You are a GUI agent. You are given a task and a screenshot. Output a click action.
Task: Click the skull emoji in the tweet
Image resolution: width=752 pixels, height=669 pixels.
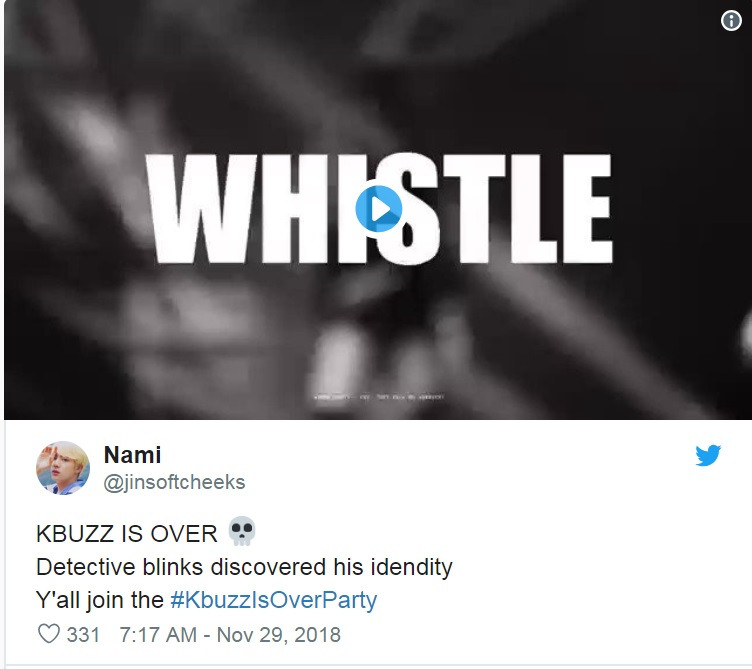click(x=242, y=531)
